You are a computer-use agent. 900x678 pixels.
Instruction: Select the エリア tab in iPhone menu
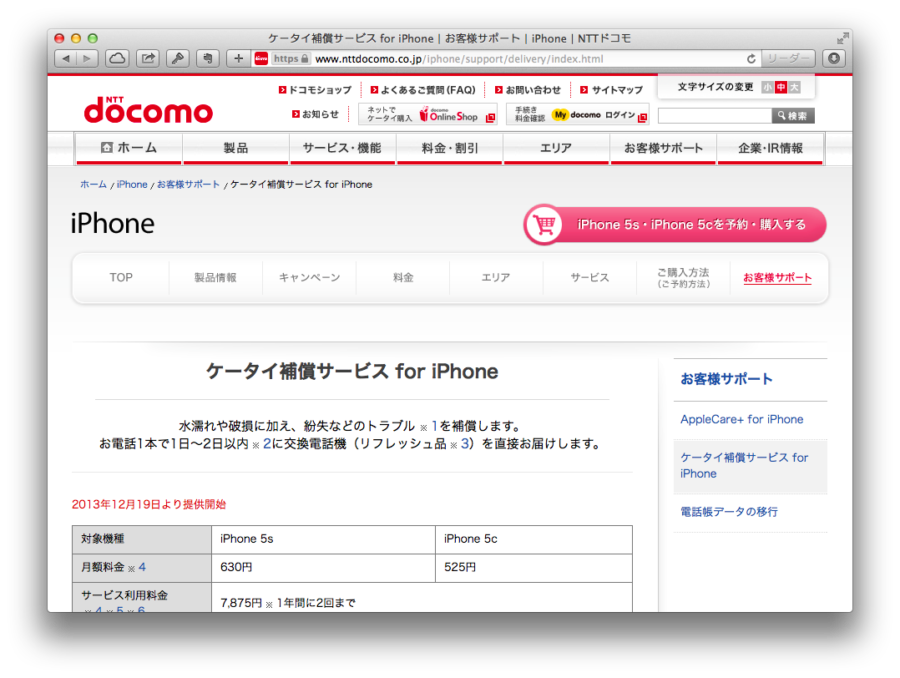496,278
